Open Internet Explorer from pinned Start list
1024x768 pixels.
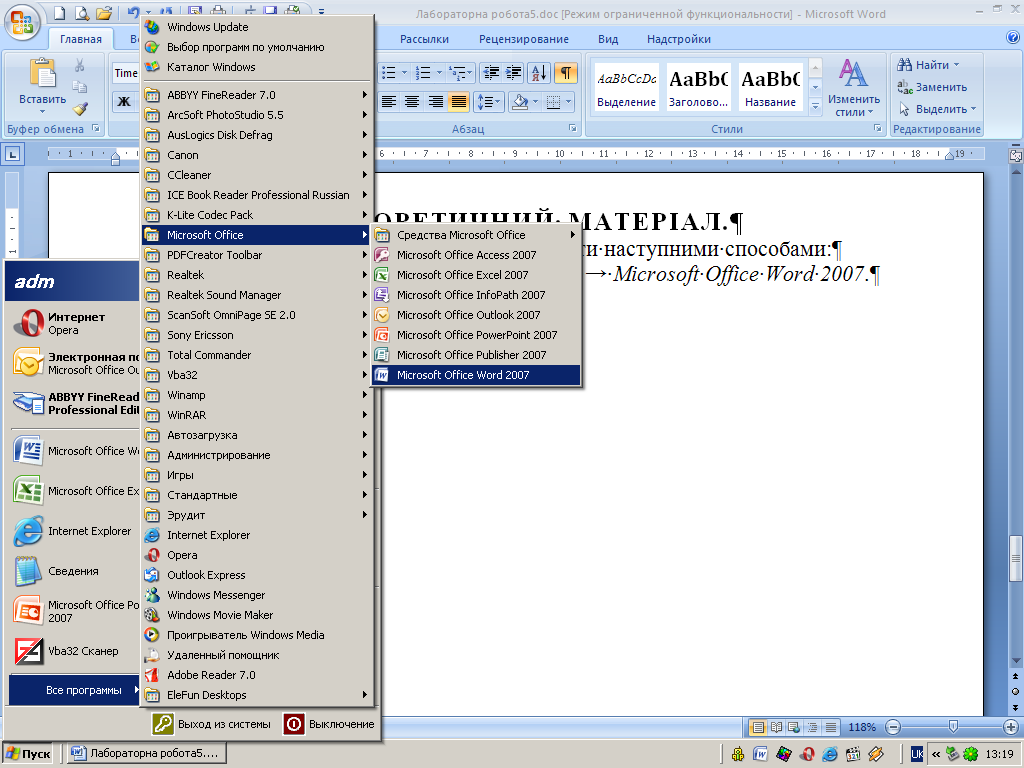(74, 531)
